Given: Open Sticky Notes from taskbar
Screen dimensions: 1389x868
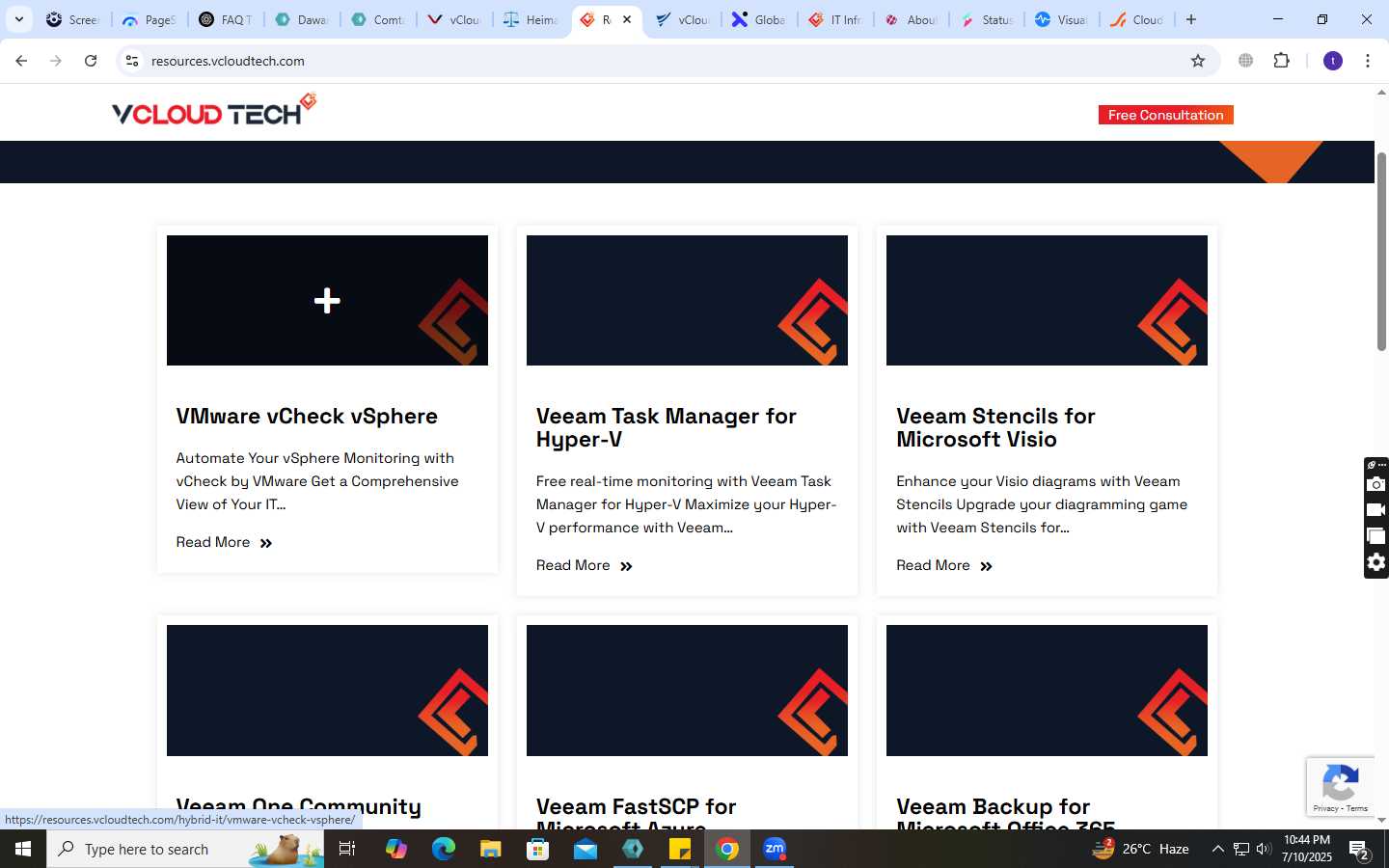Looking at the screenshot, I should [680, 849].
